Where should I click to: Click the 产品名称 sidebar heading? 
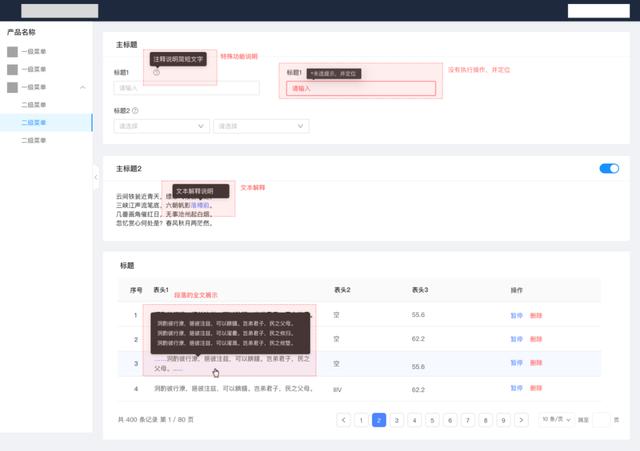21,32
